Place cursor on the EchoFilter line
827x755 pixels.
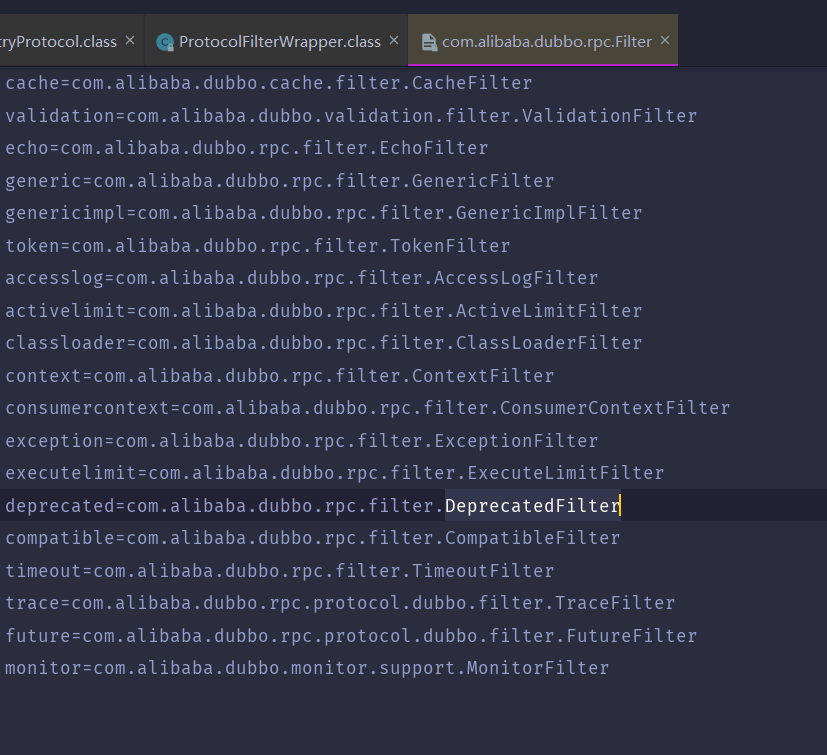[x=247, y=148]
